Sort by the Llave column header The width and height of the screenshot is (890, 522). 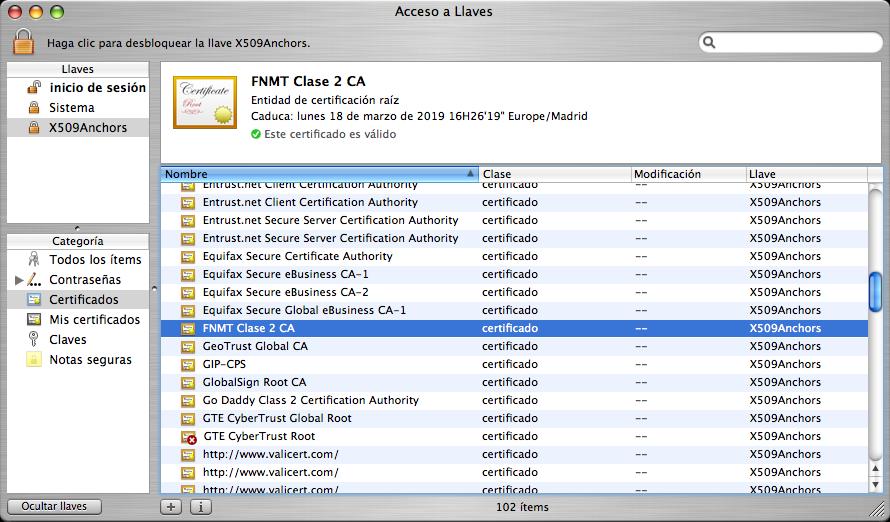point(807,174)
